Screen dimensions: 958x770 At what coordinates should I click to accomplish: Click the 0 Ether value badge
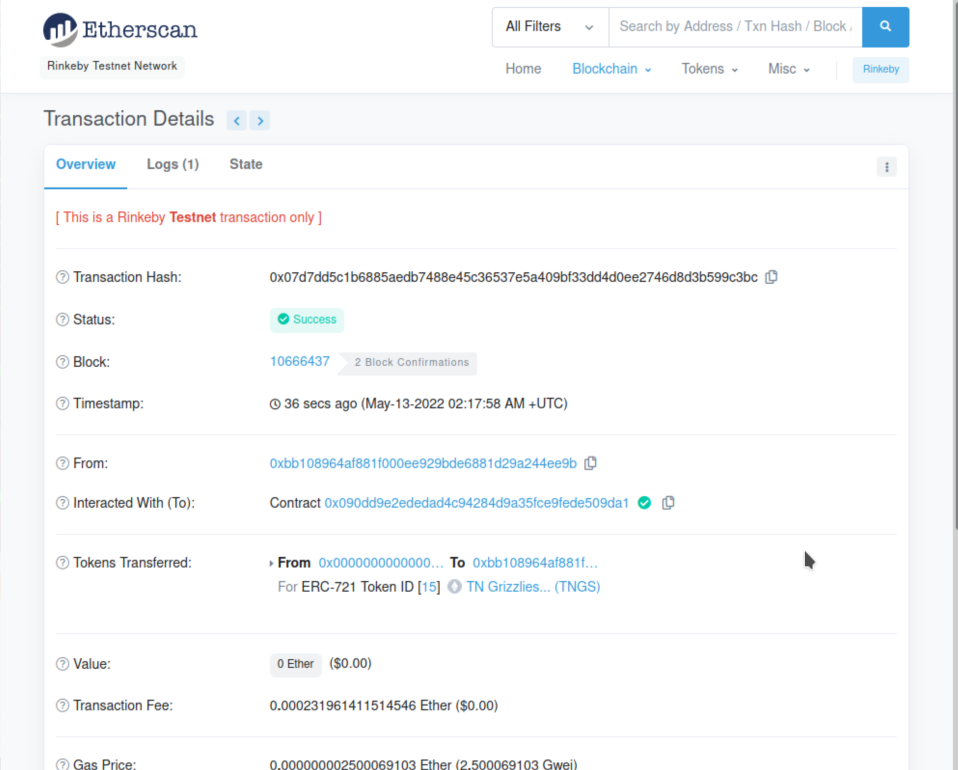click(296, 664)
